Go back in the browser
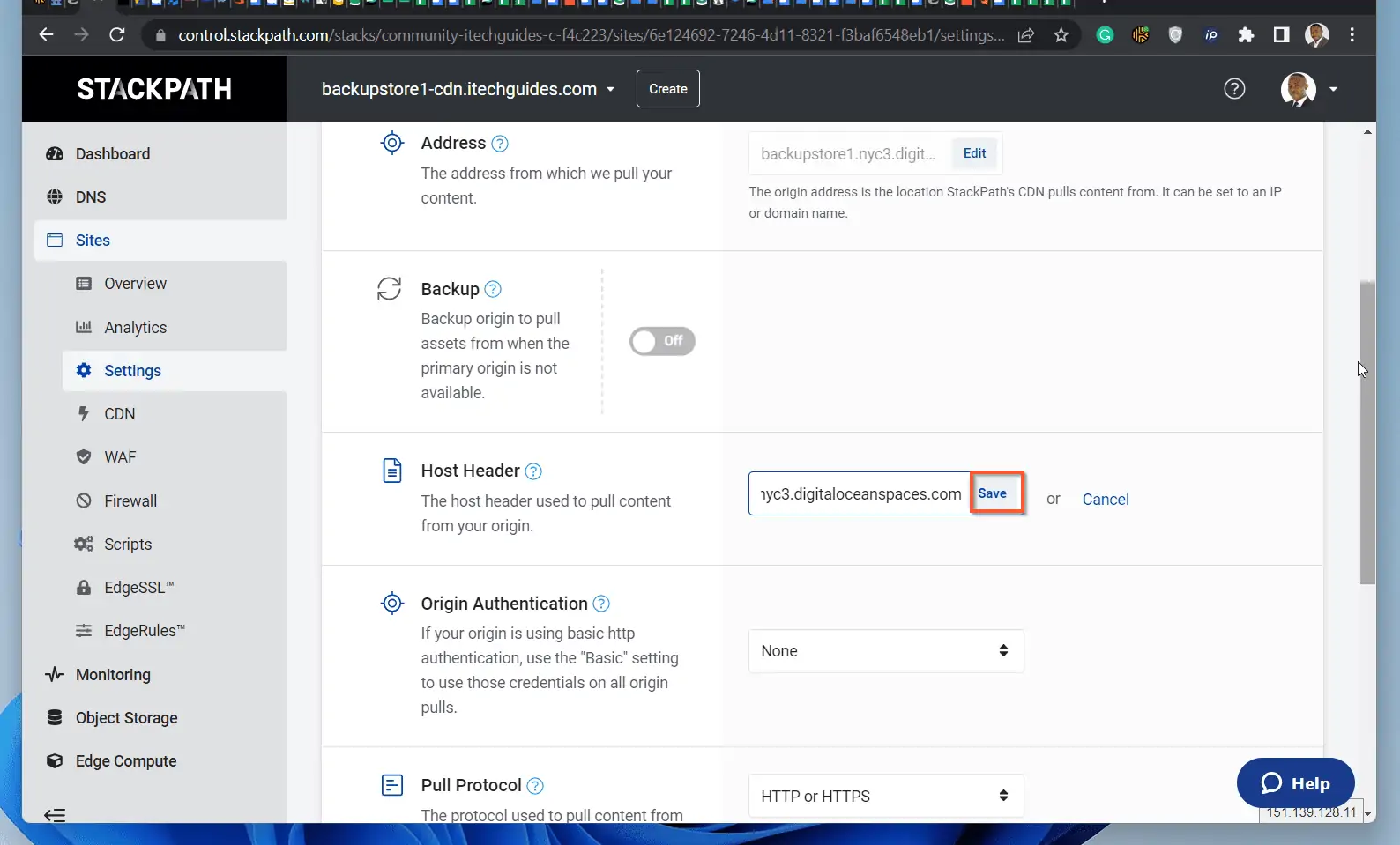The height and width of the screenshot is (845, 1400). pyautogui.click(x=47, y=35)
